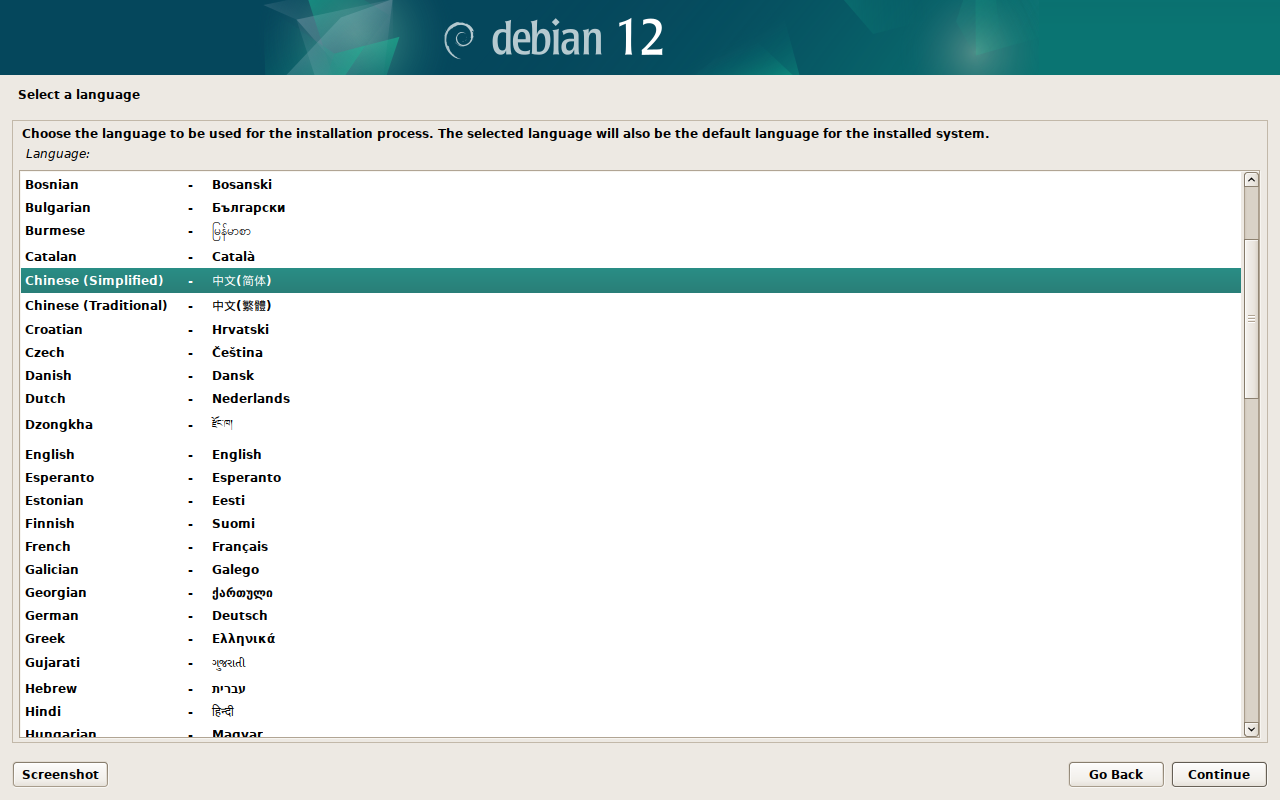Pick the Esperanto language entry
This screenshot has height=800, width=1280.
point(631,477)
